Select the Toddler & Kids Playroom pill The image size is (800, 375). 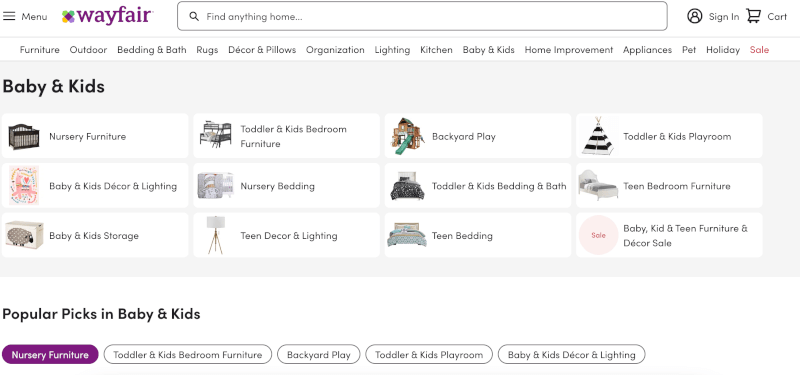point(429,355)
